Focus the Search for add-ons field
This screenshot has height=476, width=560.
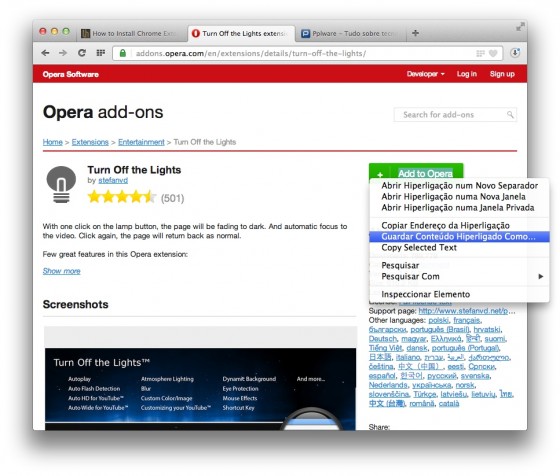click(455, 115)
